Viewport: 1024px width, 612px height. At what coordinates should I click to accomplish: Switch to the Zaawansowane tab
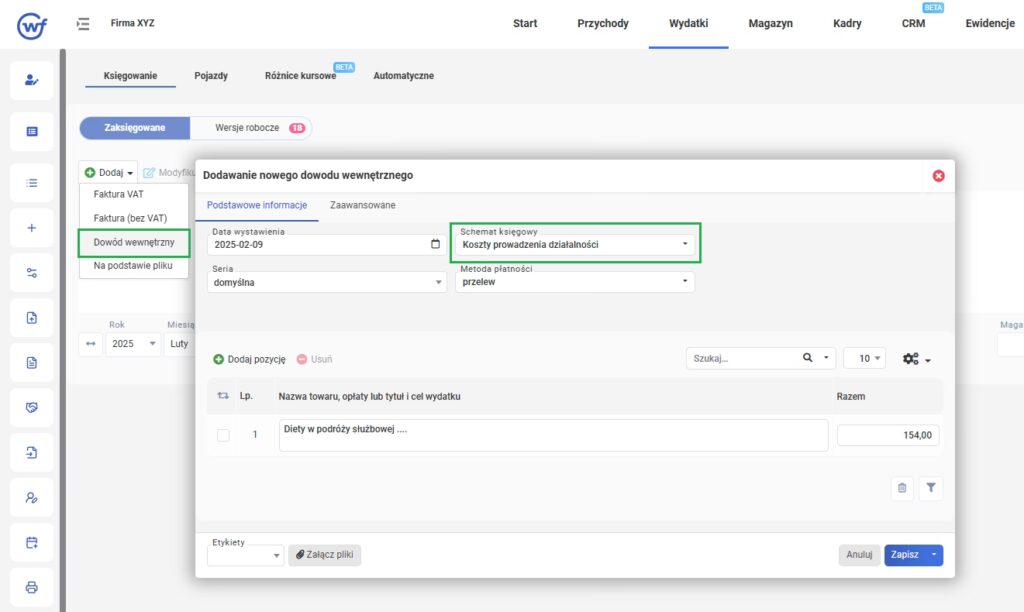[x=362, y=205]
